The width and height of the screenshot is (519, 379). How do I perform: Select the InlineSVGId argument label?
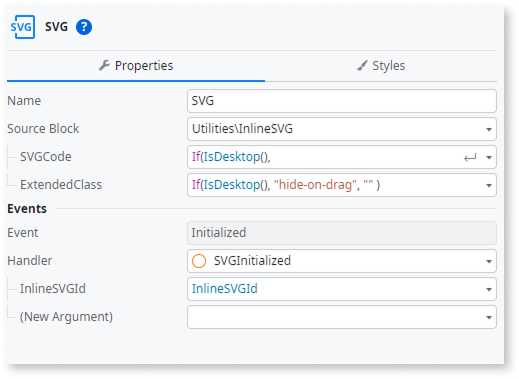(53, 289)
